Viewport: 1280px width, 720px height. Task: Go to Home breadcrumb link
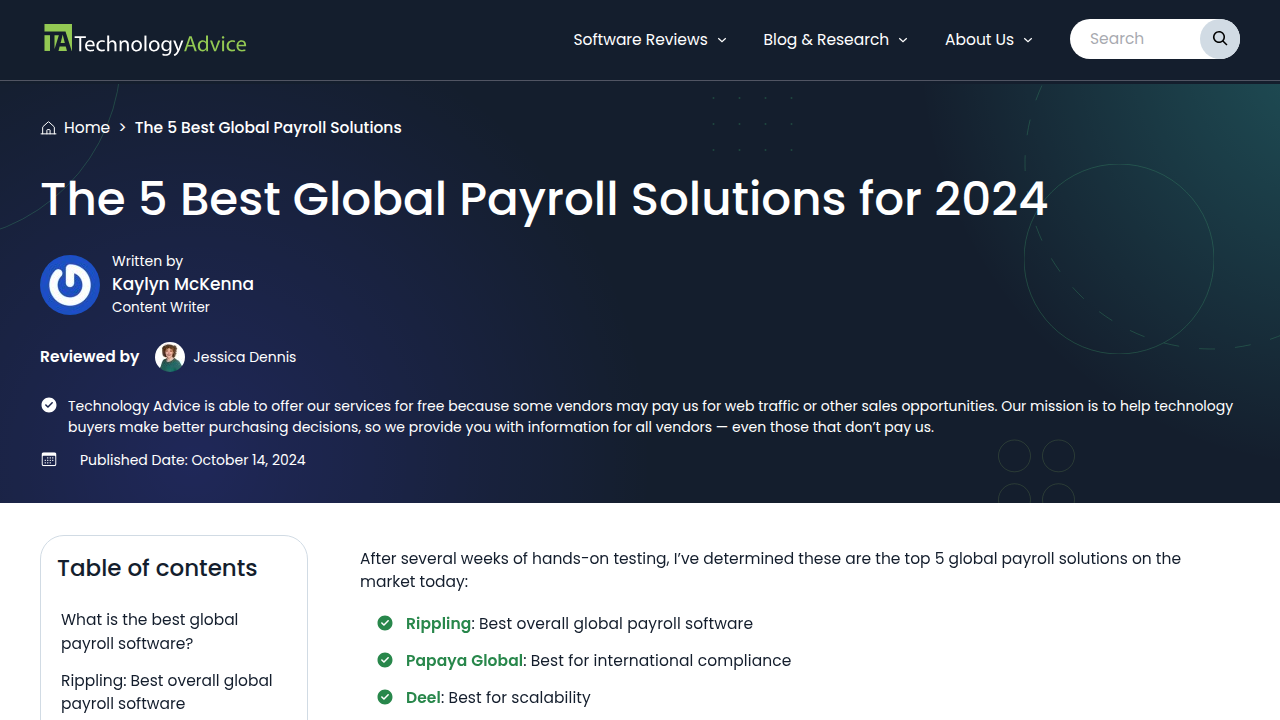pos(87,128)
